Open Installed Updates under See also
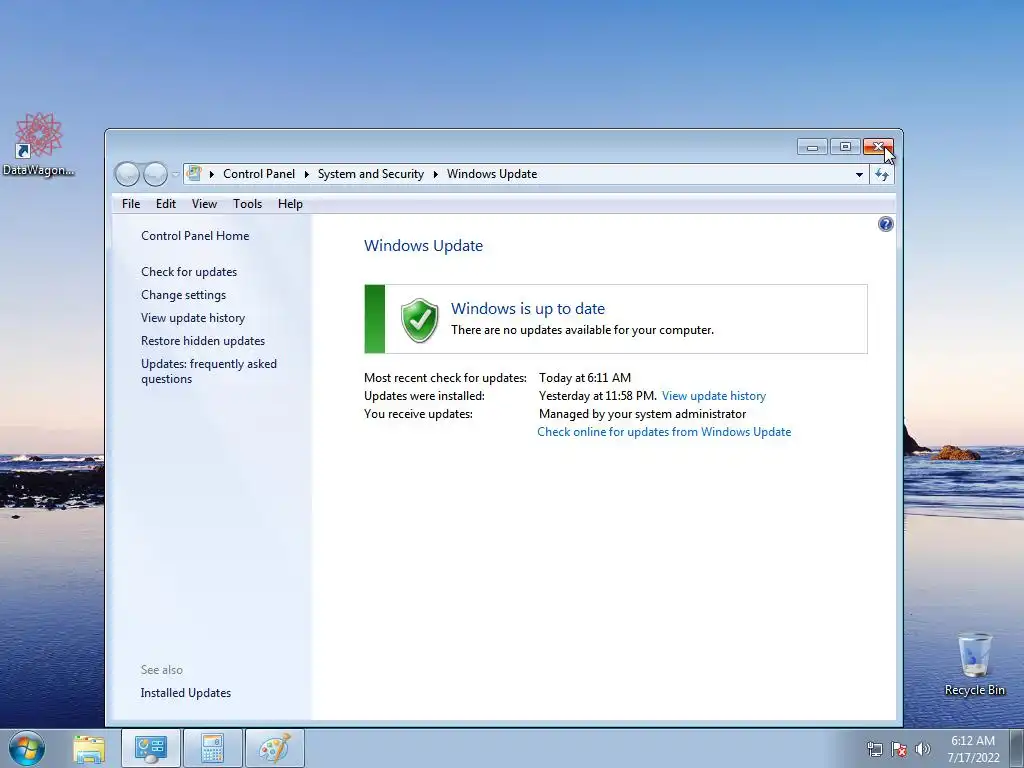1024x768 pixels. [185, 693]
